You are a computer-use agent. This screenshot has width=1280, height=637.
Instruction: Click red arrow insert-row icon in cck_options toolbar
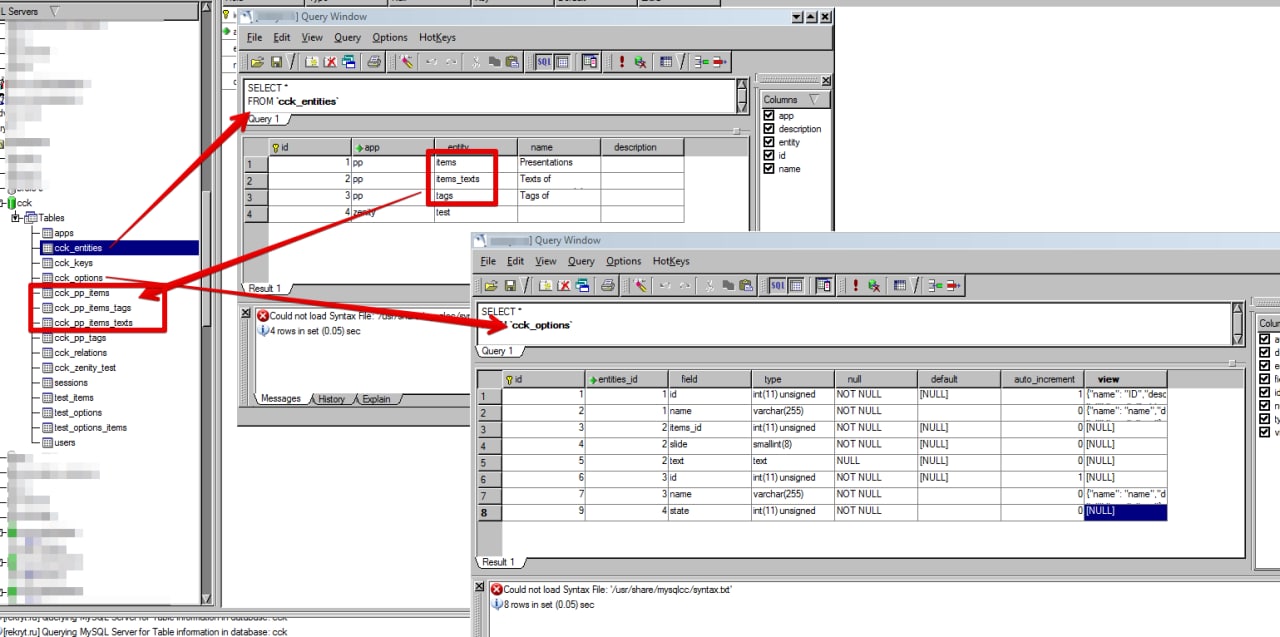[x=953, y=285]
